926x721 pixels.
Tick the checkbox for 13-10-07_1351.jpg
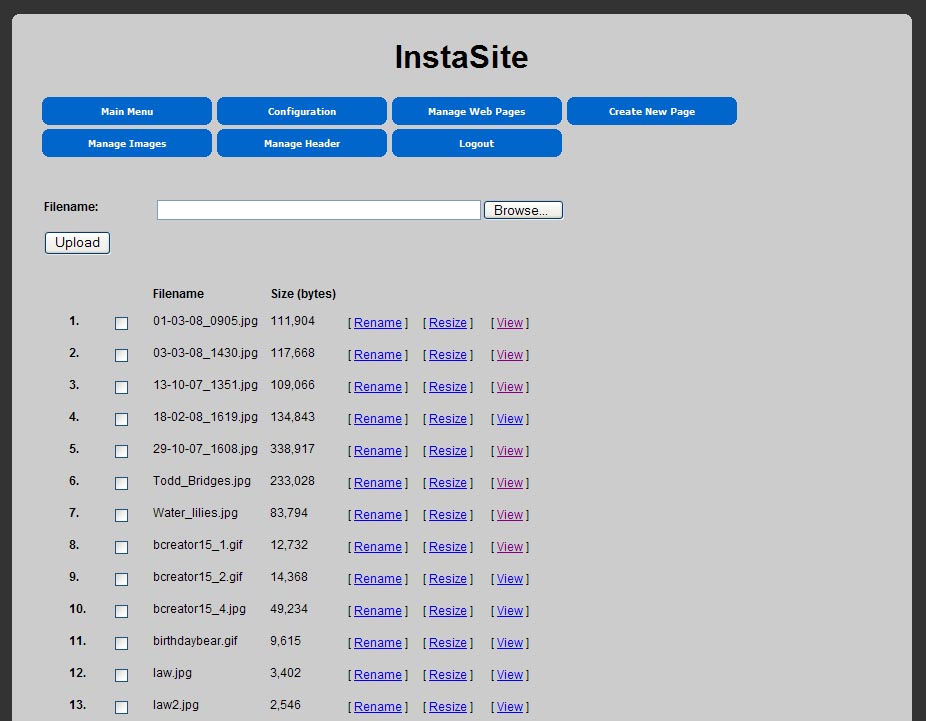click(x=121, y=387)
